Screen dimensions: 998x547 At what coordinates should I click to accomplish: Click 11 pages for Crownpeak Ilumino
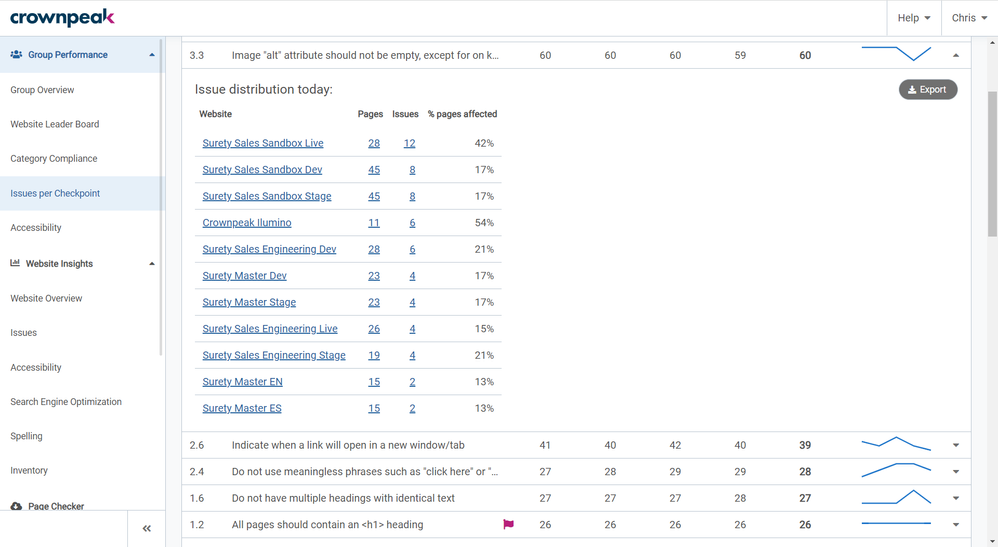[x=374, y=223]
